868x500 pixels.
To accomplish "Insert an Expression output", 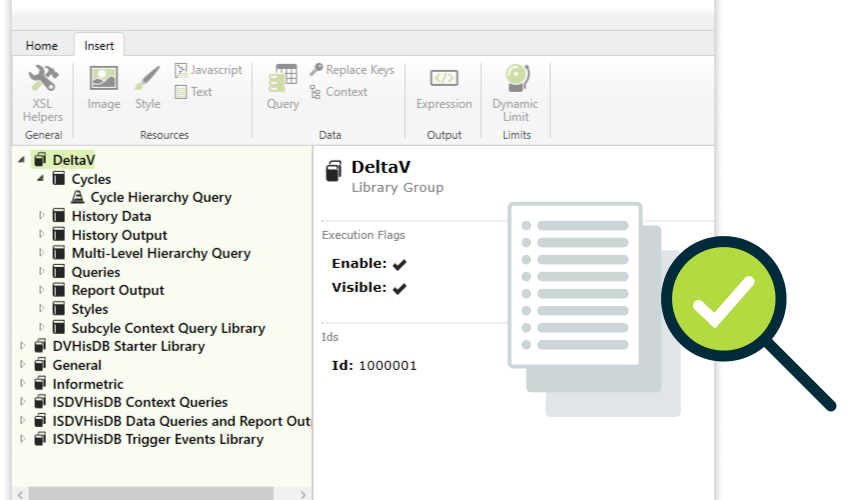I will point(444,87).
